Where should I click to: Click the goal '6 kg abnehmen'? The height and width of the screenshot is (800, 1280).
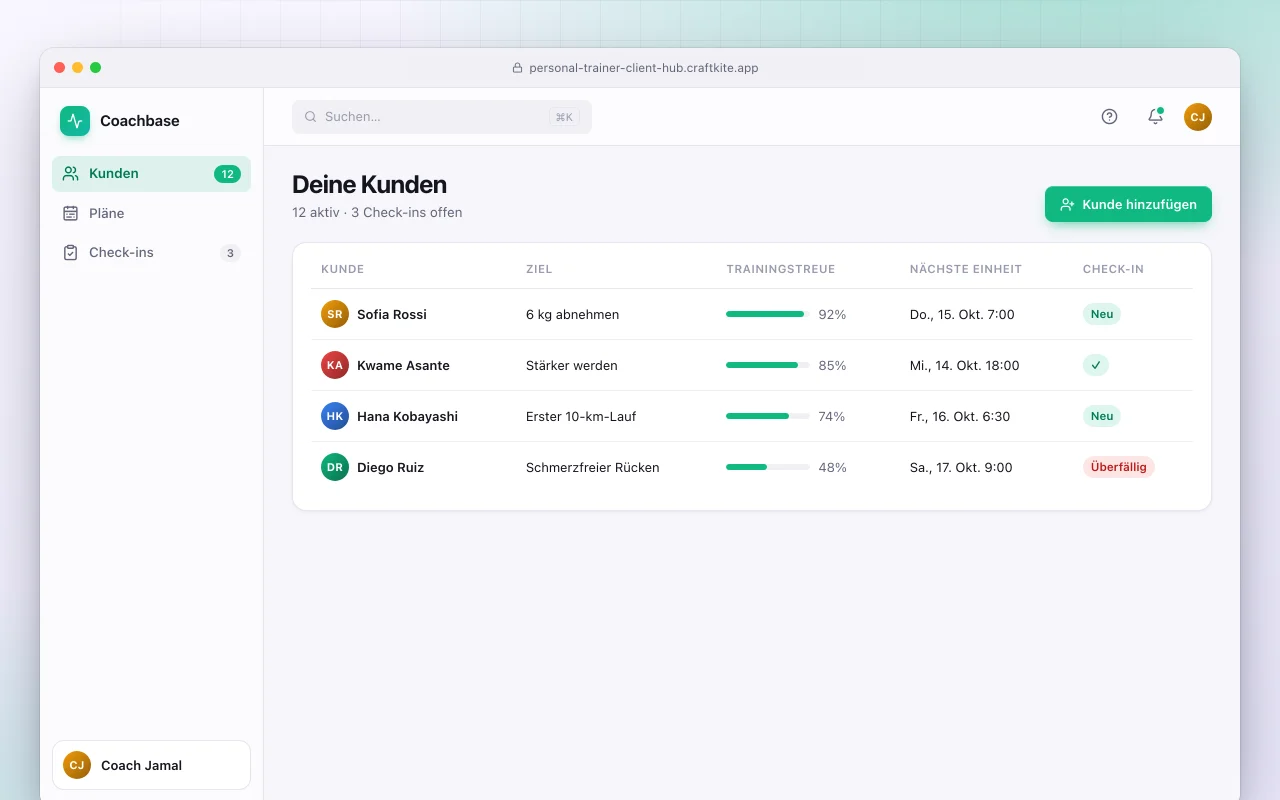tap(572, 314)
